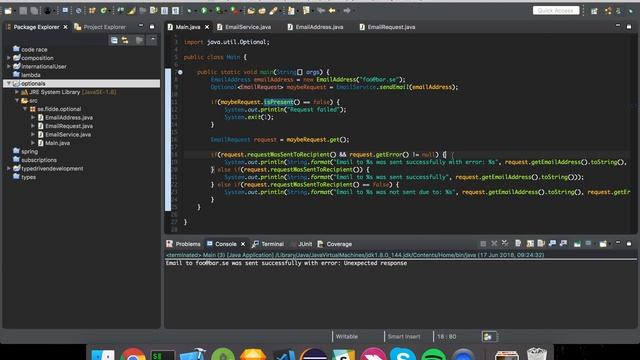
Task: Click the terminated Main launch text in Console
Action: click(355, 255)
